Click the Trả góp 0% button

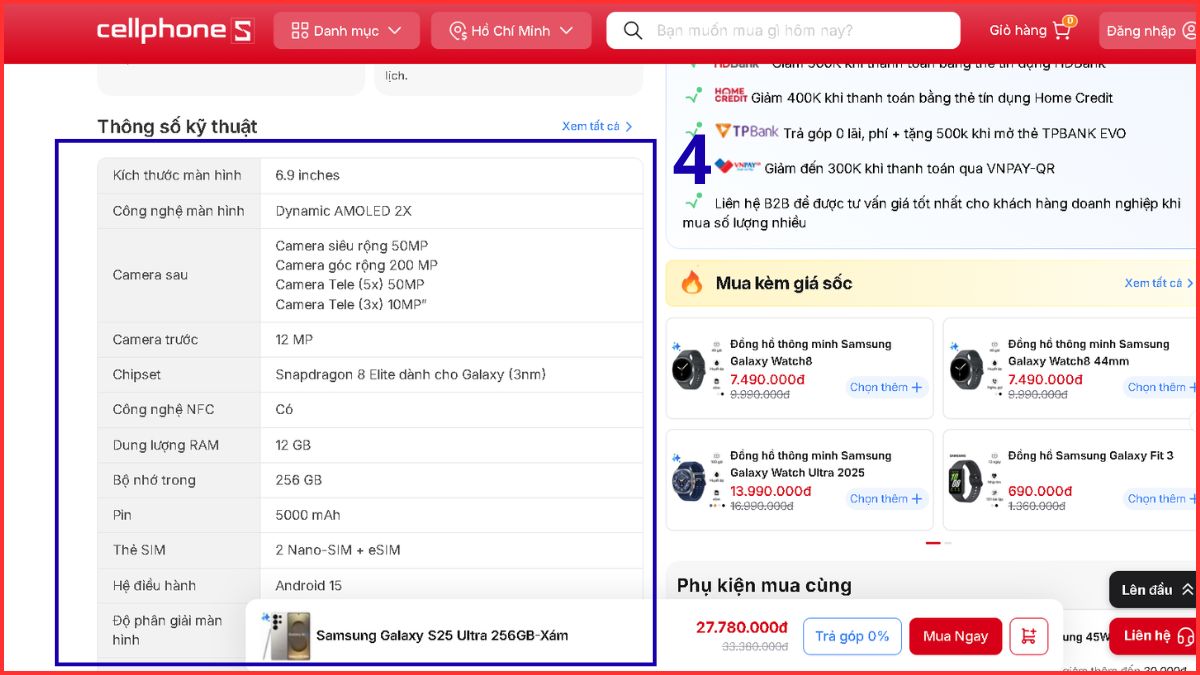[x=852, y=635]
